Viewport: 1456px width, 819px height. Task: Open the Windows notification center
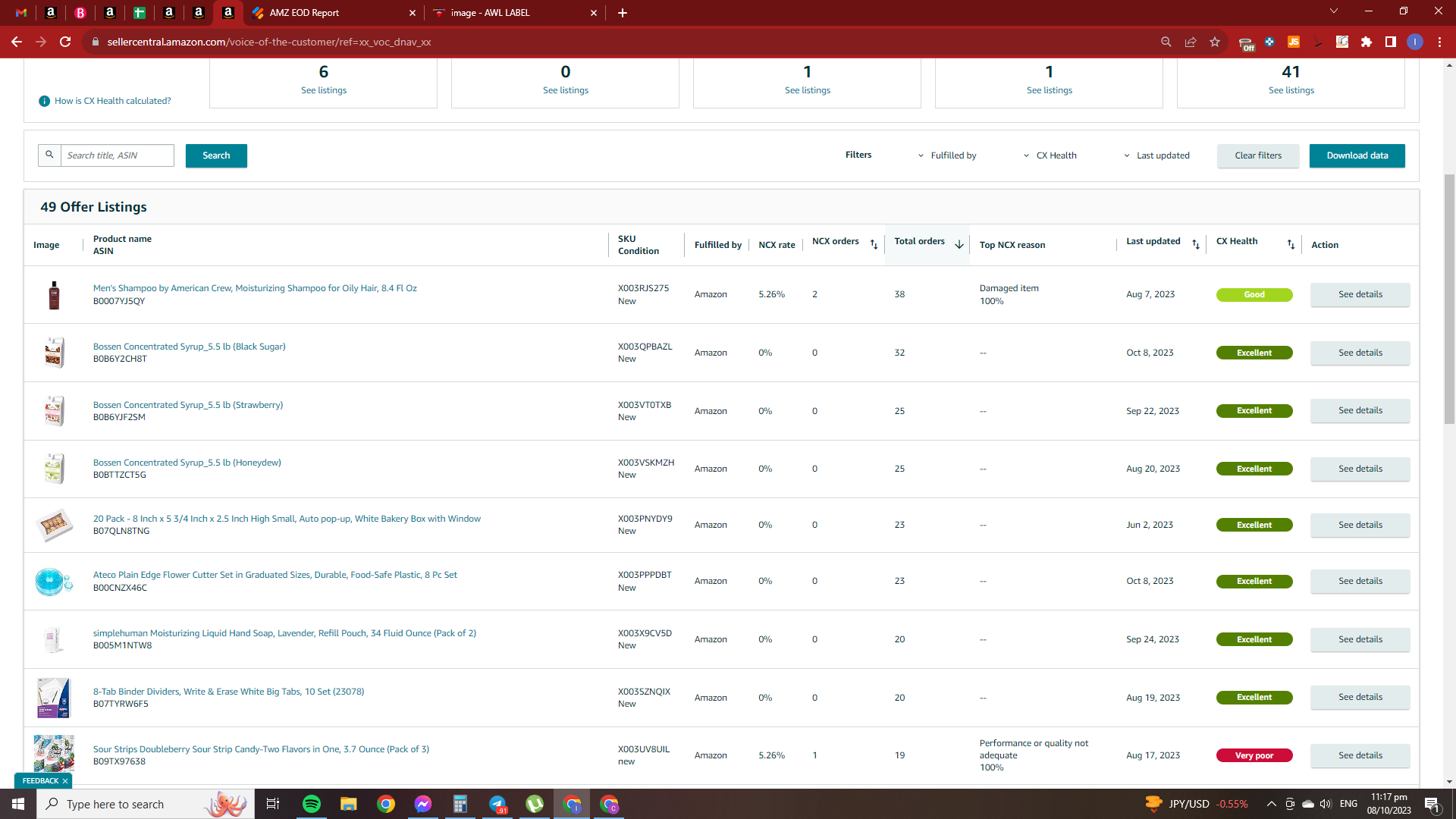point(1432,804)
